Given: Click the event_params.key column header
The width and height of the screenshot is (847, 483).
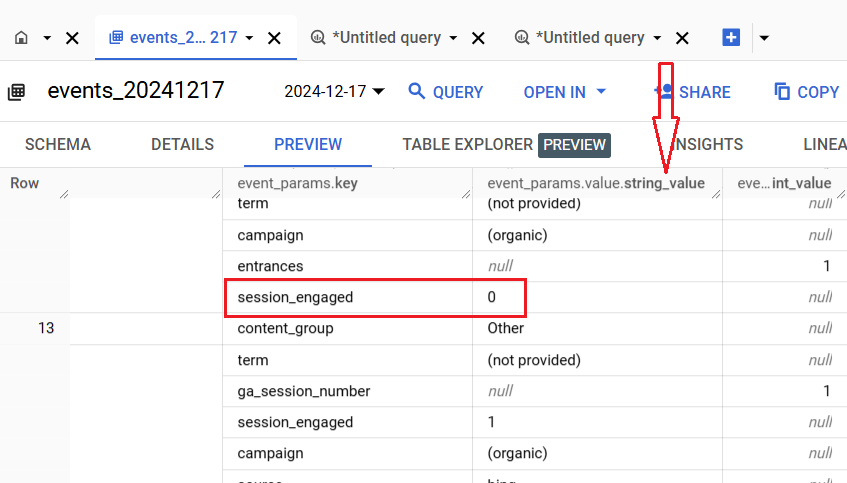Looking at the screenshot, I should (298, 183).
